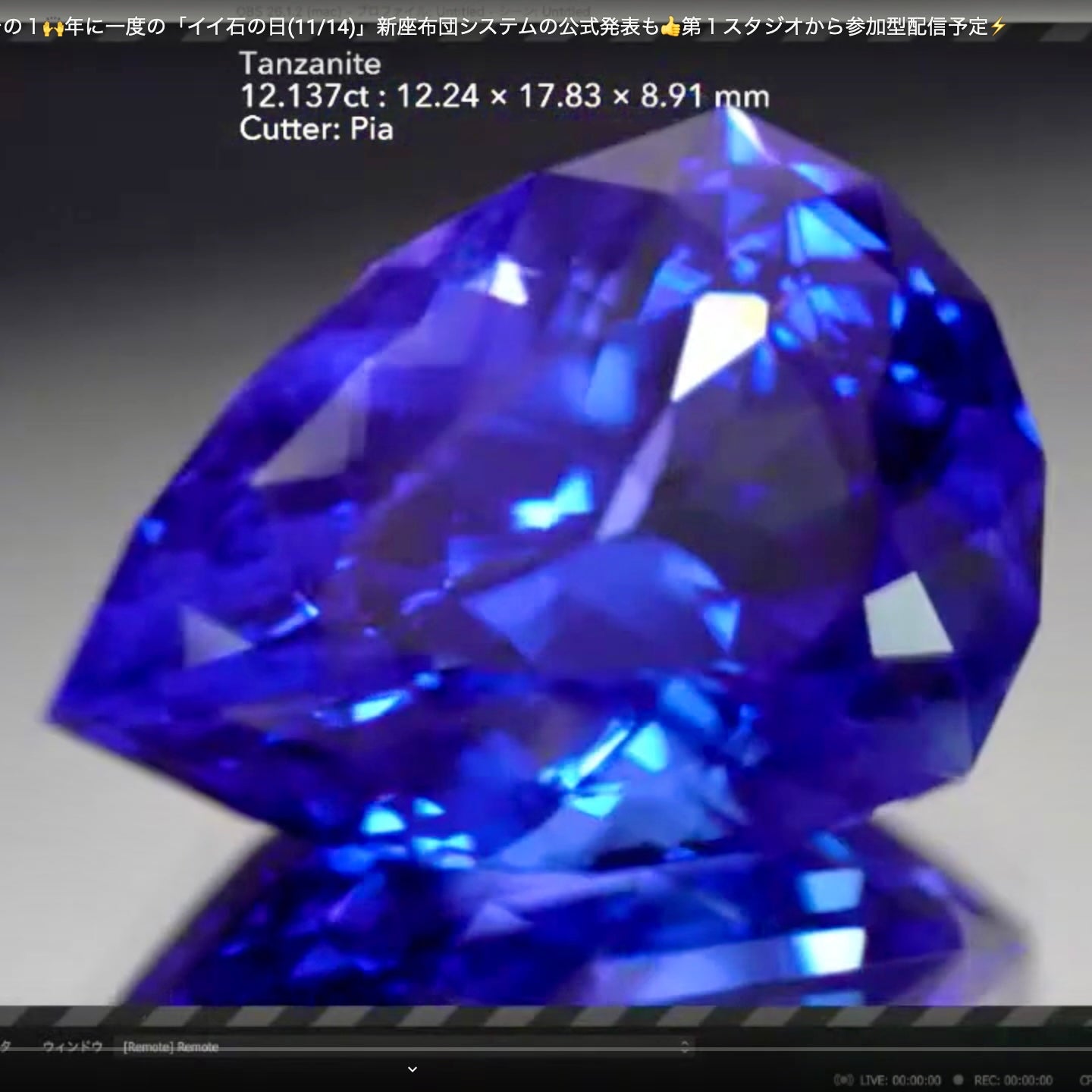
Task: Click the Cutter: Pia caption
Action: (x=316, y=129)
